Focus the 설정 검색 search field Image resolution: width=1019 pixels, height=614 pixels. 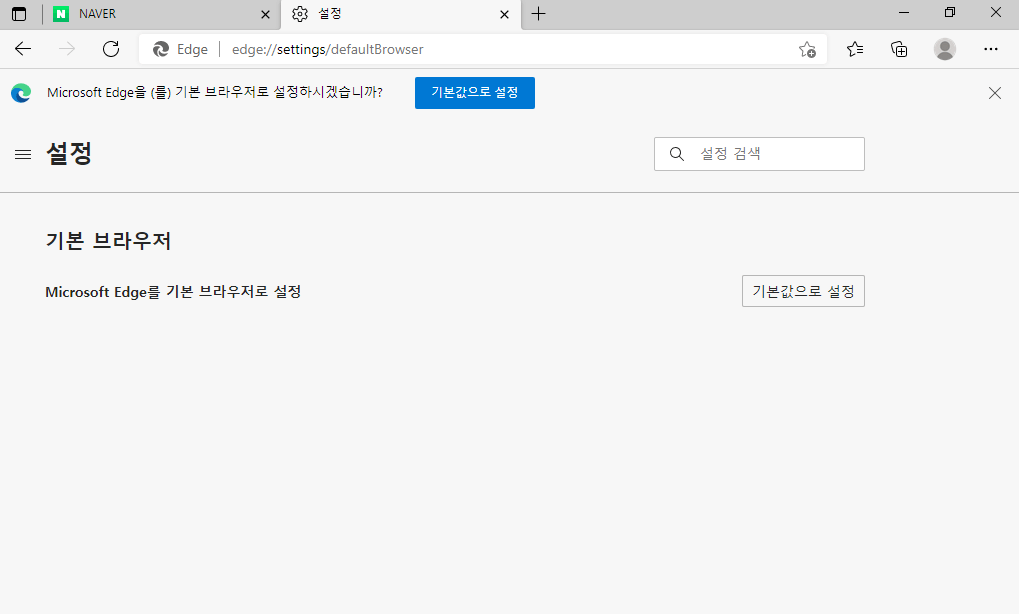pos(759,154)
